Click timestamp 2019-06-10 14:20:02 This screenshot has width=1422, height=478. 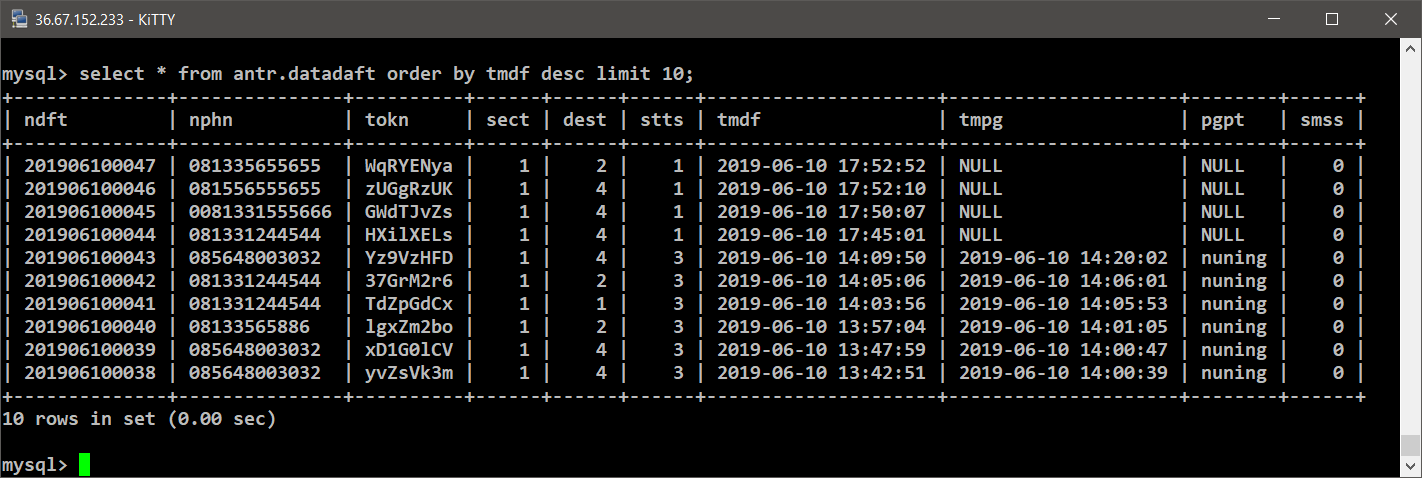click(x=1063, y=258)
